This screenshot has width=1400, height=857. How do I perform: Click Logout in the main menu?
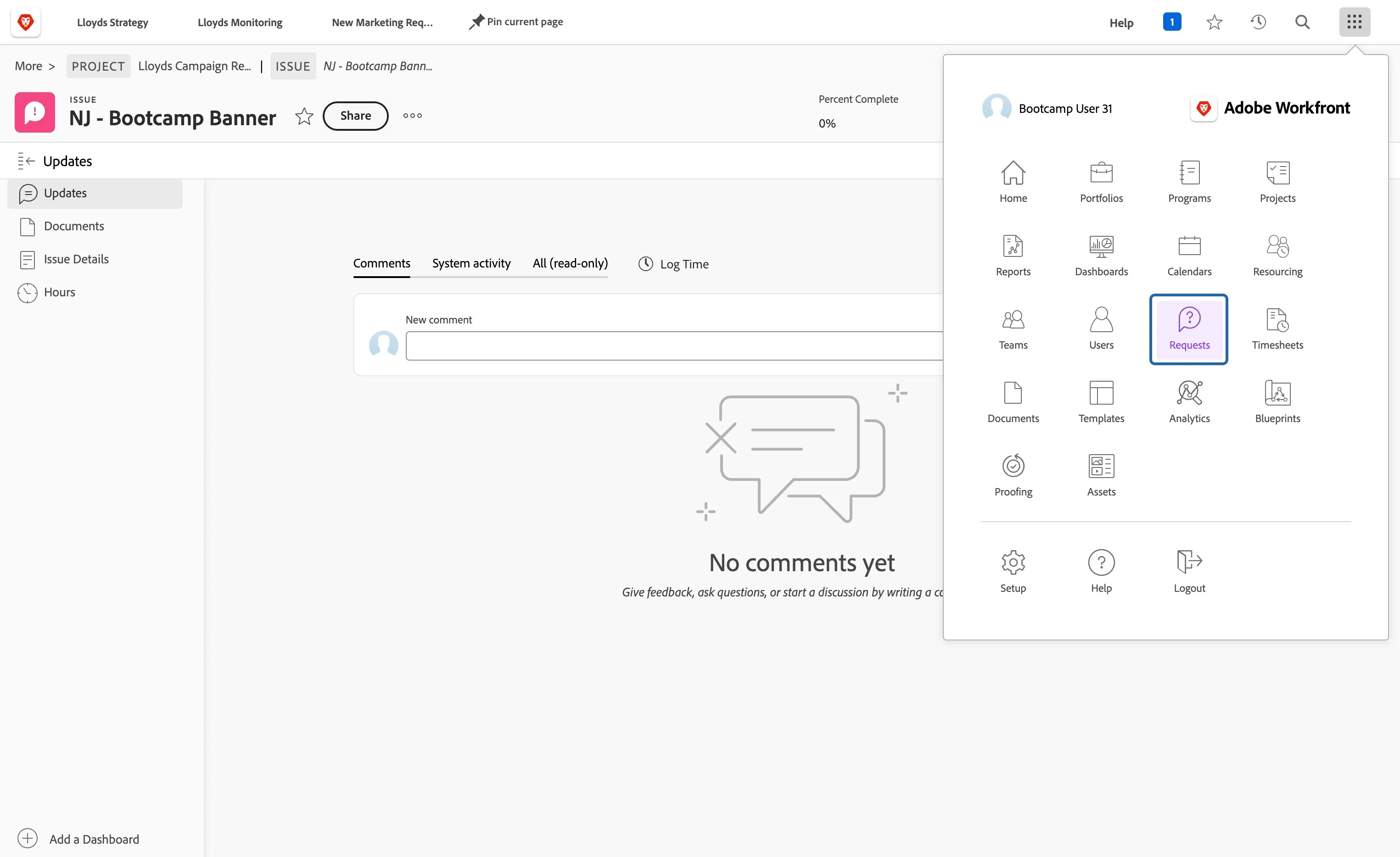[1189, 571]
